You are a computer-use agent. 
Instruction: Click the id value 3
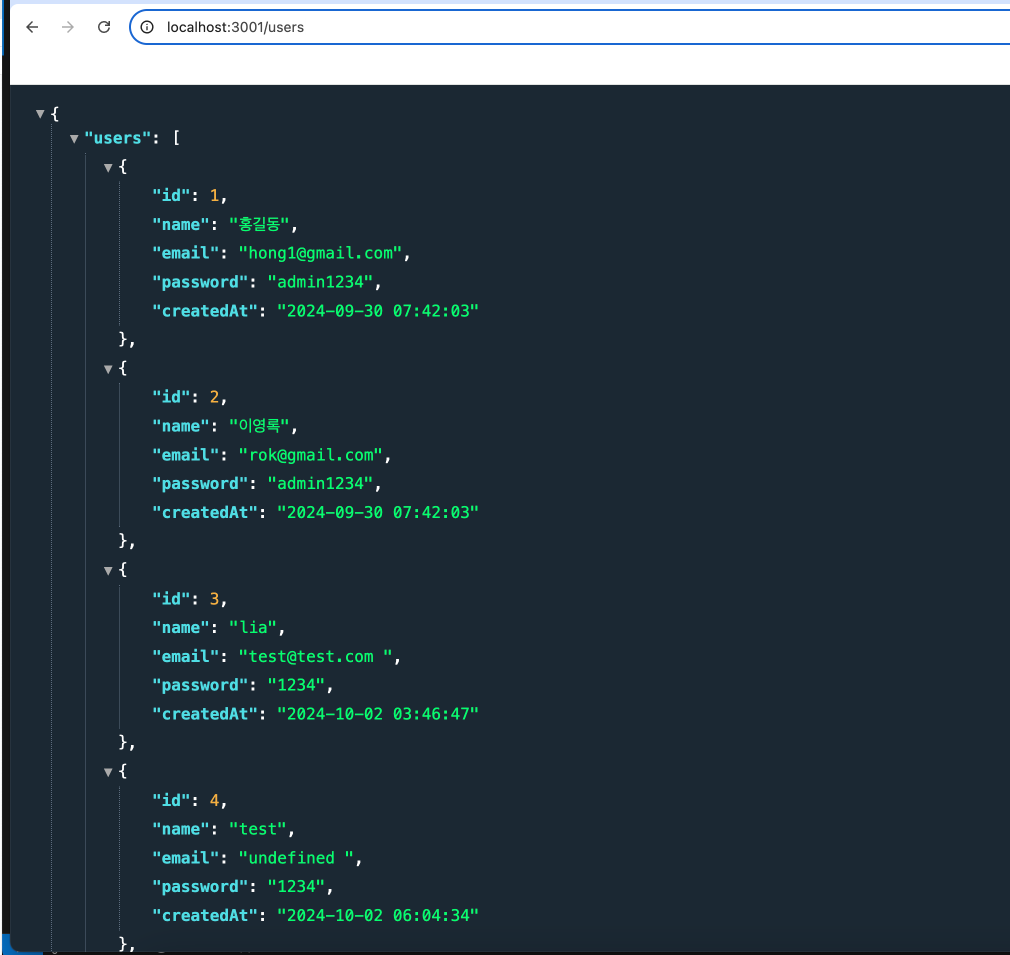(x=214, y=598)
